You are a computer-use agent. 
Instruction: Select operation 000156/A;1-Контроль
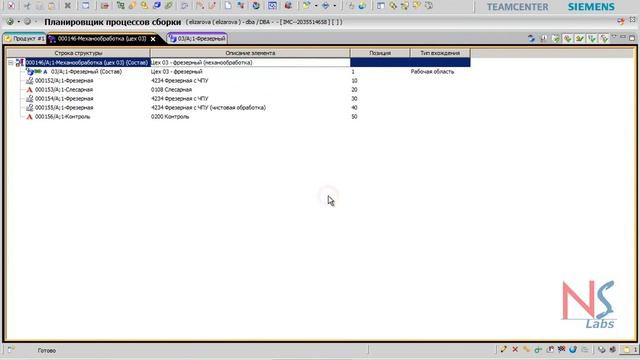coord(62,117)
